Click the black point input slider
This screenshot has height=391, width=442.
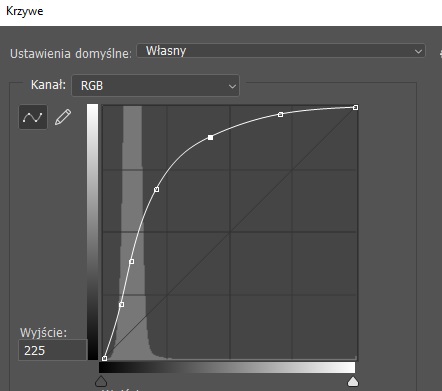(x=101, y=381)
